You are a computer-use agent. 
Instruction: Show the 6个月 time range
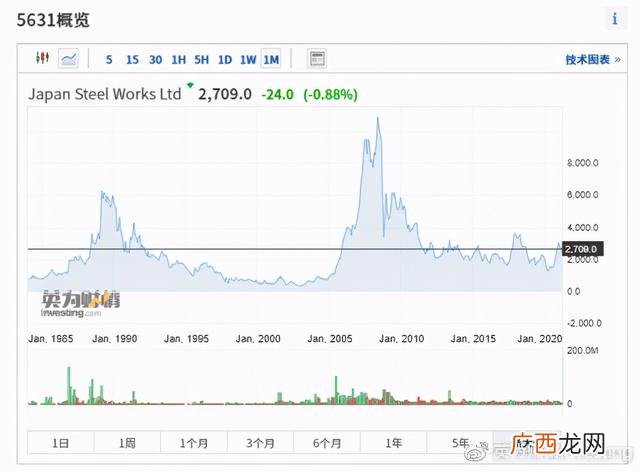327,443
